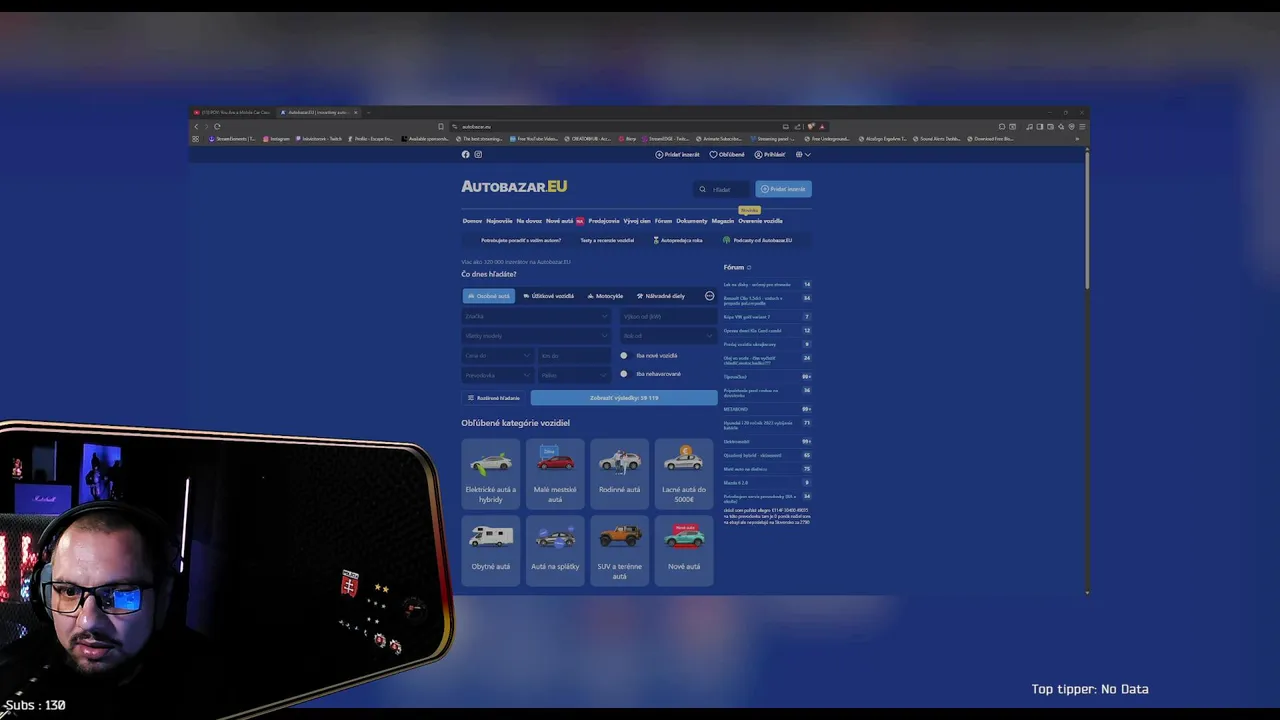Select the Motocykle tab
The height and width of the screenshot is (720, 1280).
click(x=606, y=296)
